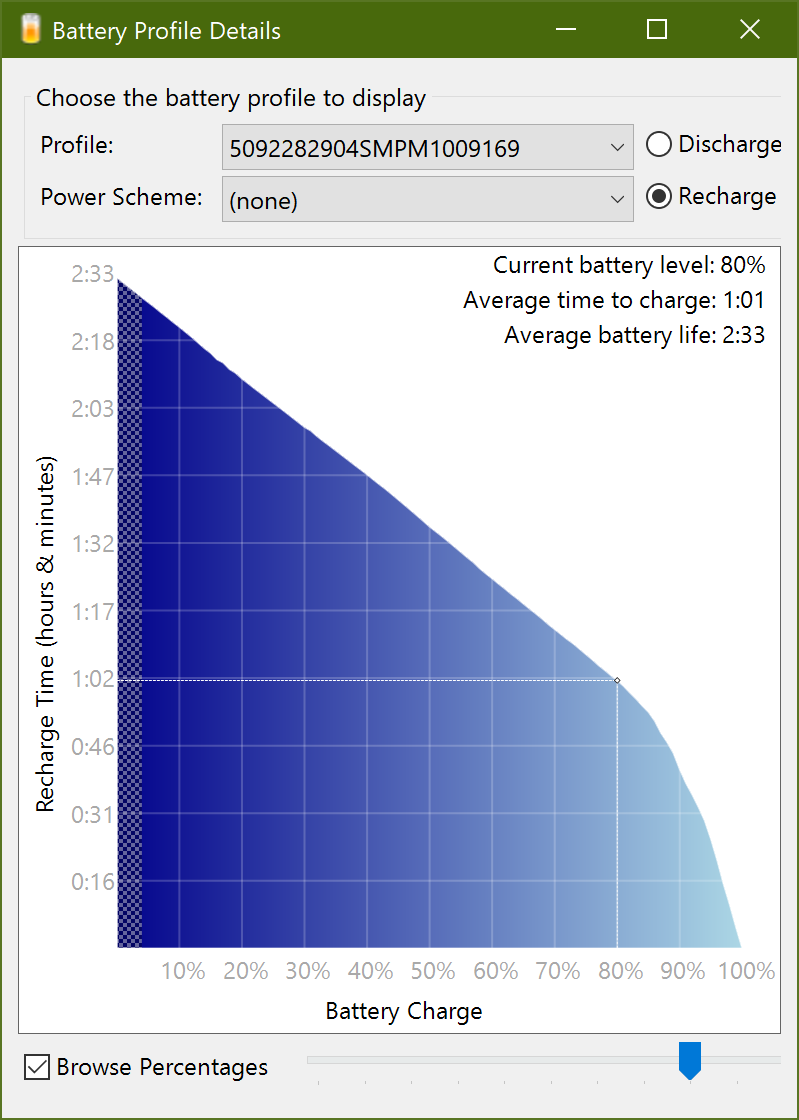Maximize the Battery Profile Details window
Screen dimensions: 799x1120
point(657,30)
